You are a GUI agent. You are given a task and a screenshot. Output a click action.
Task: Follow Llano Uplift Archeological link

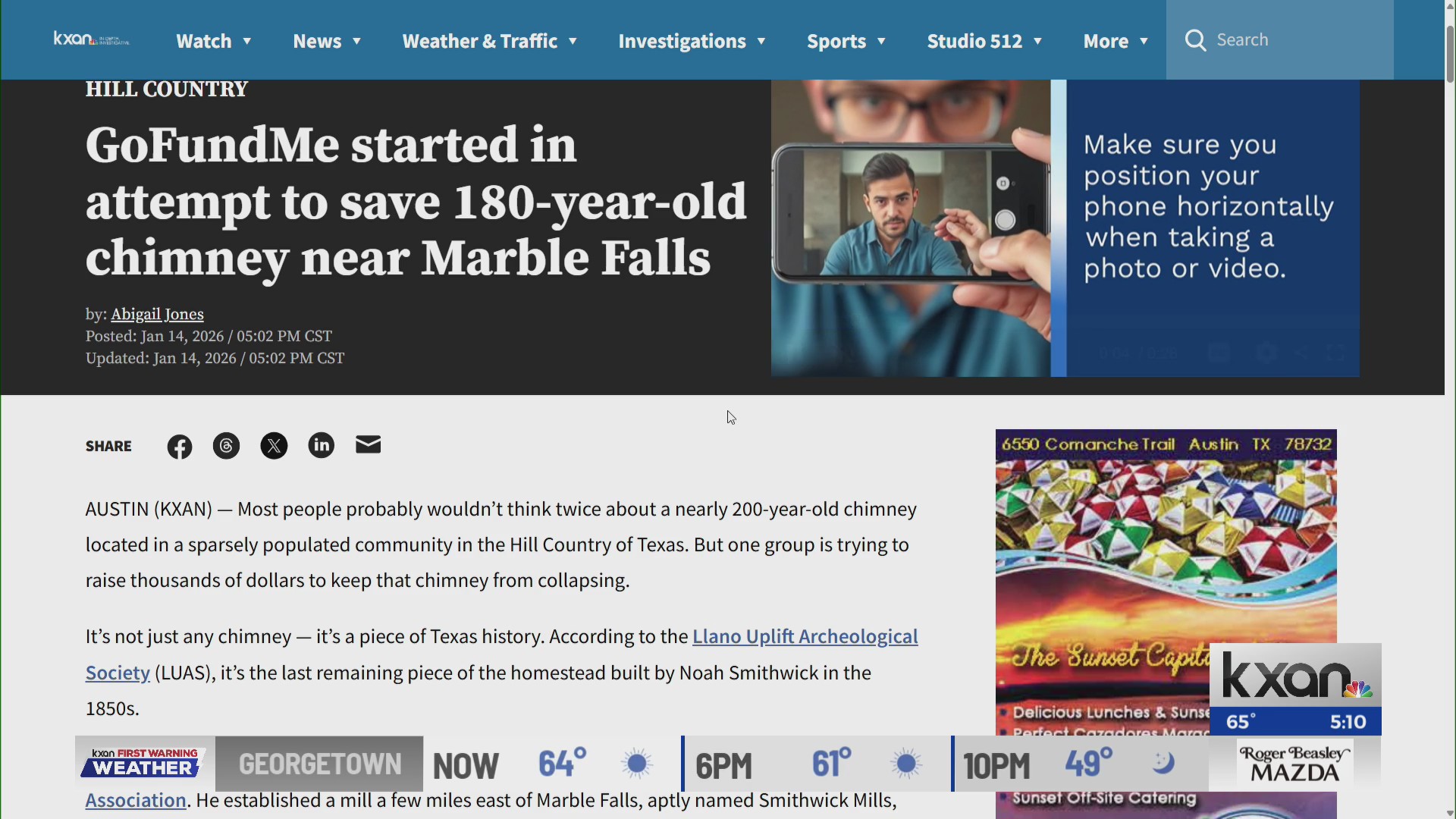(x=804, y=636)
